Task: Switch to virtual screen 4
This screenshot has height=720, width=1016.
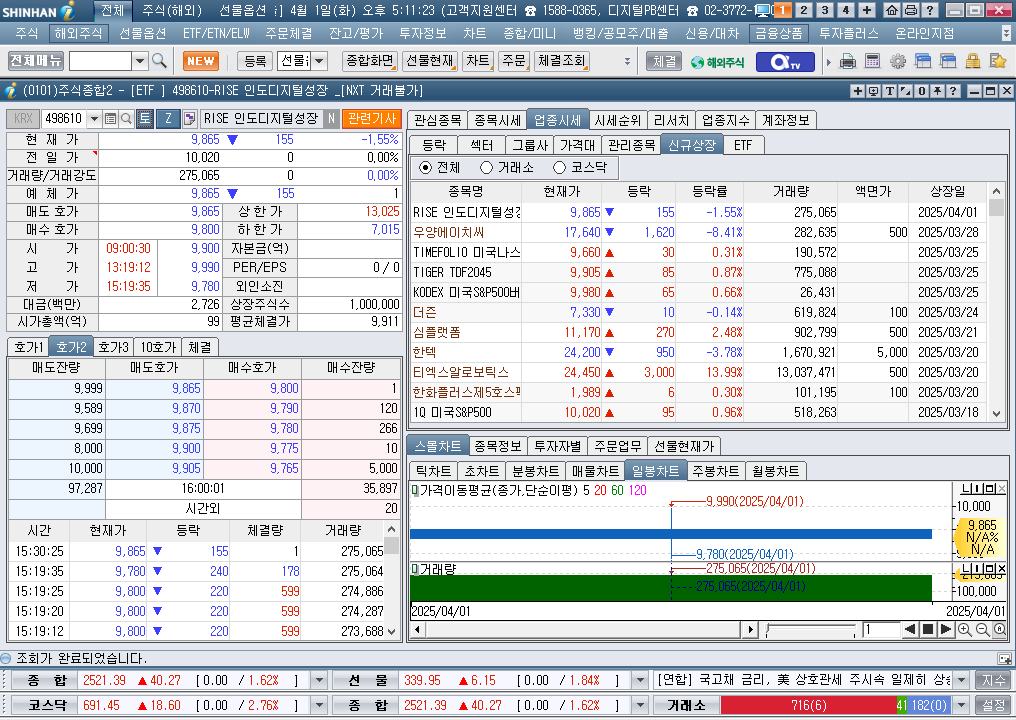Action: pyautogui.click(x=846, y=10)
